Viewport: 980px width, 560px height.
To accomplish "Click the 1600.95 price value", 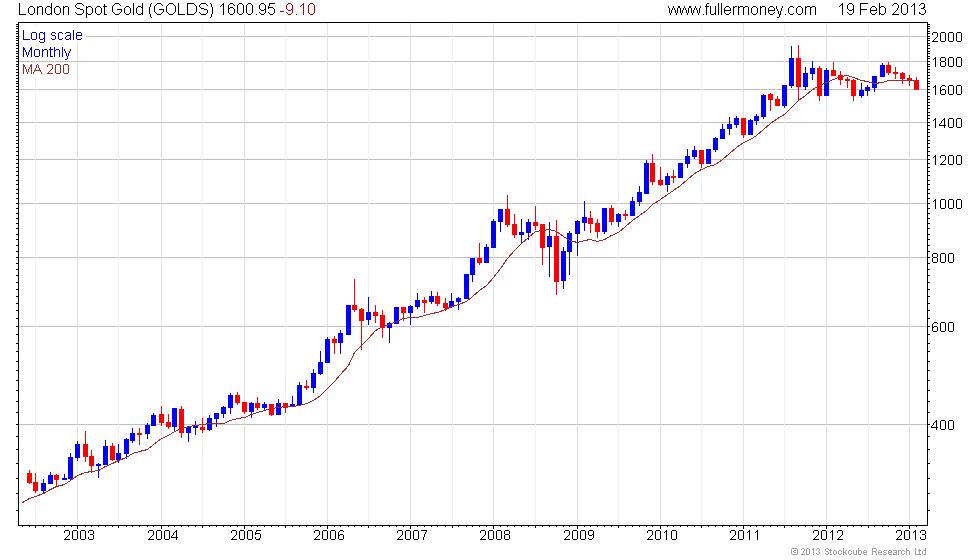I will point(247,9).
